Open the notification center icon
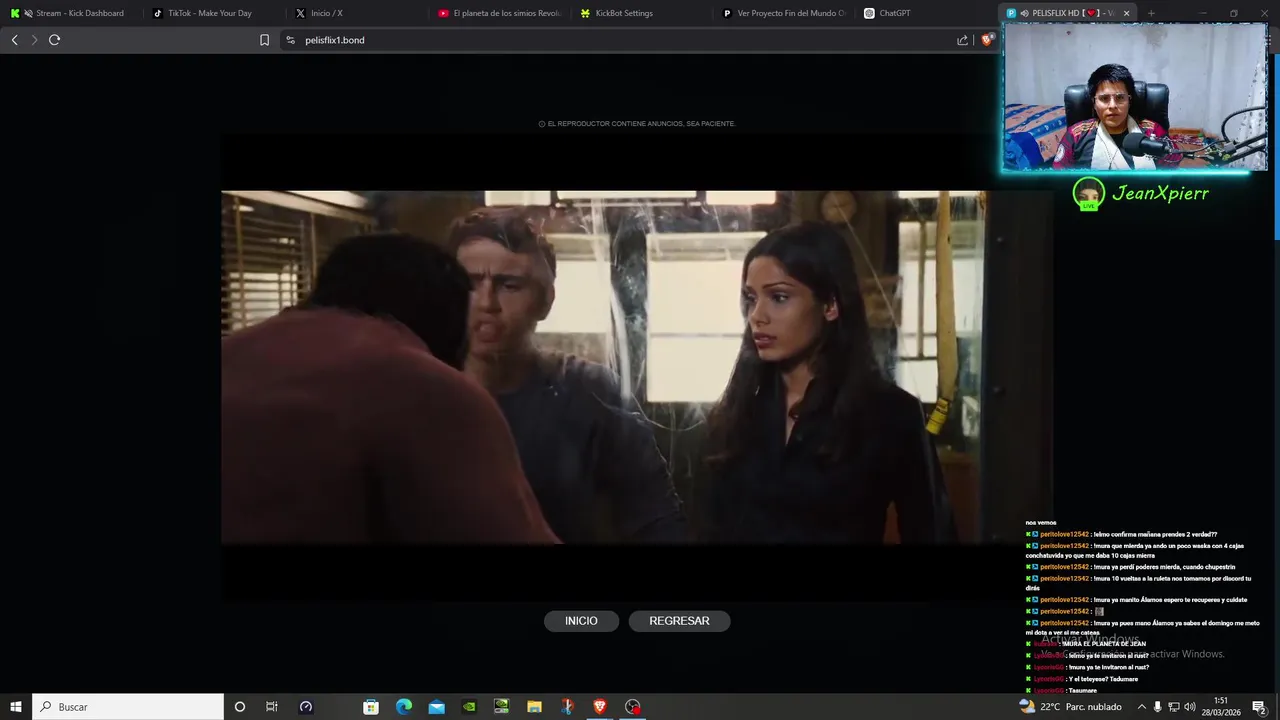This screenshot has height=720, width=1280. click(x=1260, y=706)
